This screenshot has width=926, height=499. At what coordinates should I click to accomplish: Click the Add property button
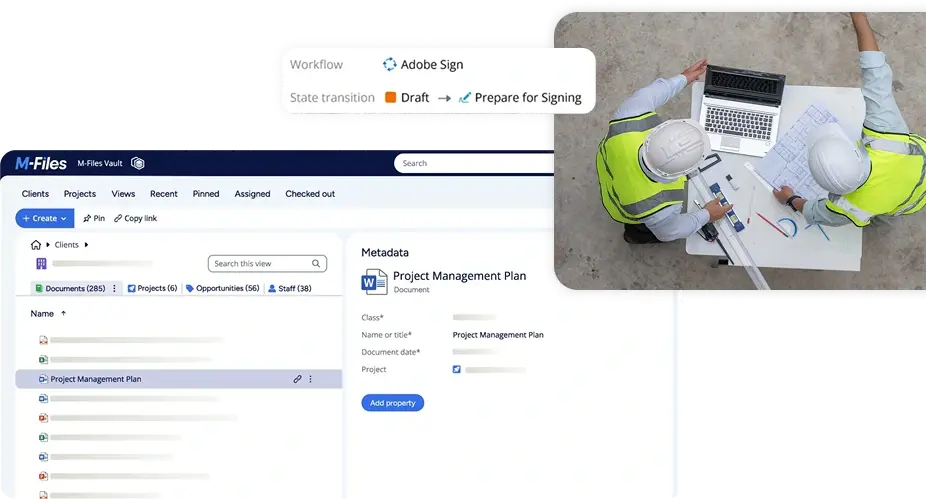click(393, 403)
